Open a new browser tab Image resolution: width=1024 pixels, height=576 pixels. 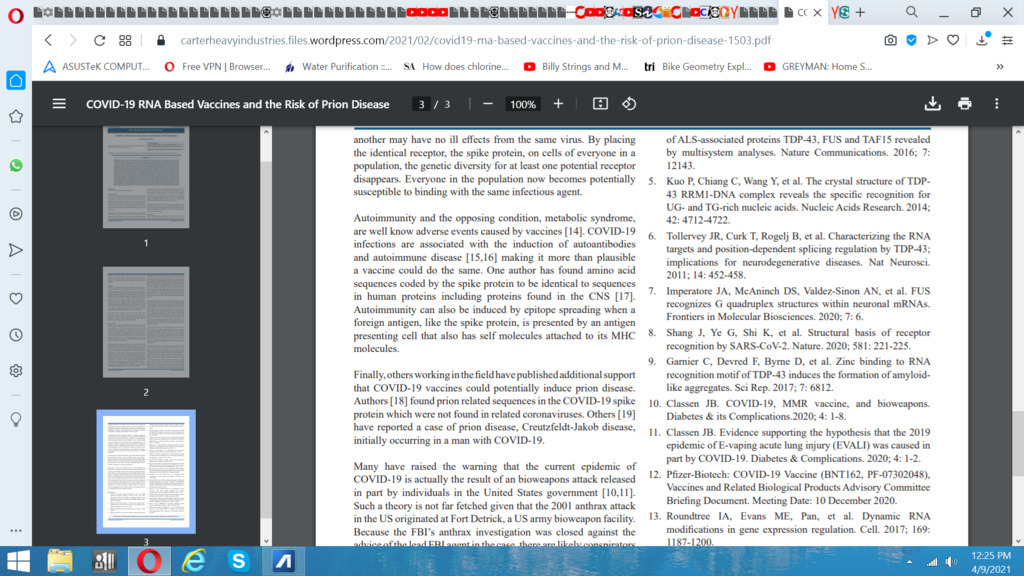pos(860,13)
